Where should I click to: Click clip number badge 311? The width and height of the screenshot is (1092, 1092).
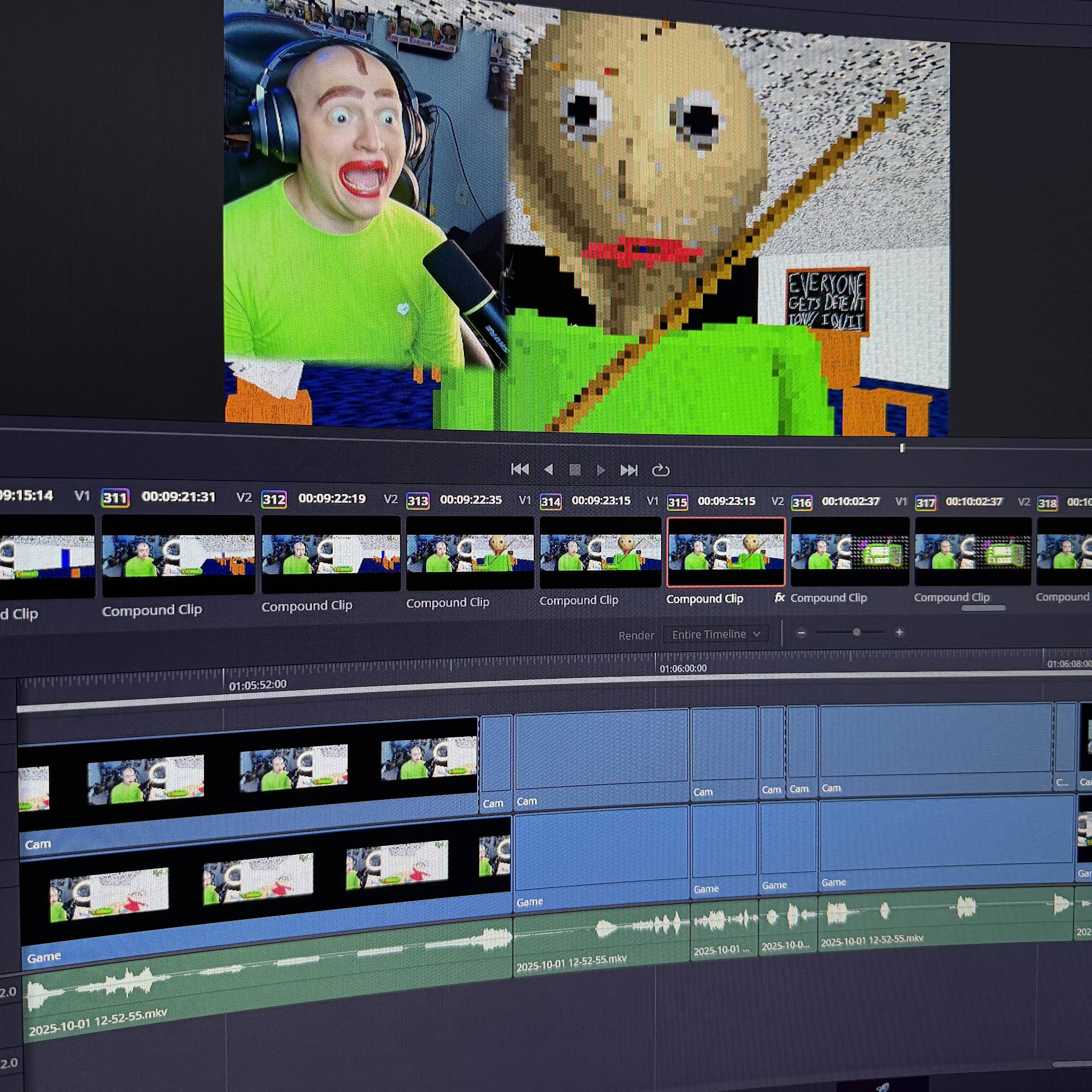(115, 498)
